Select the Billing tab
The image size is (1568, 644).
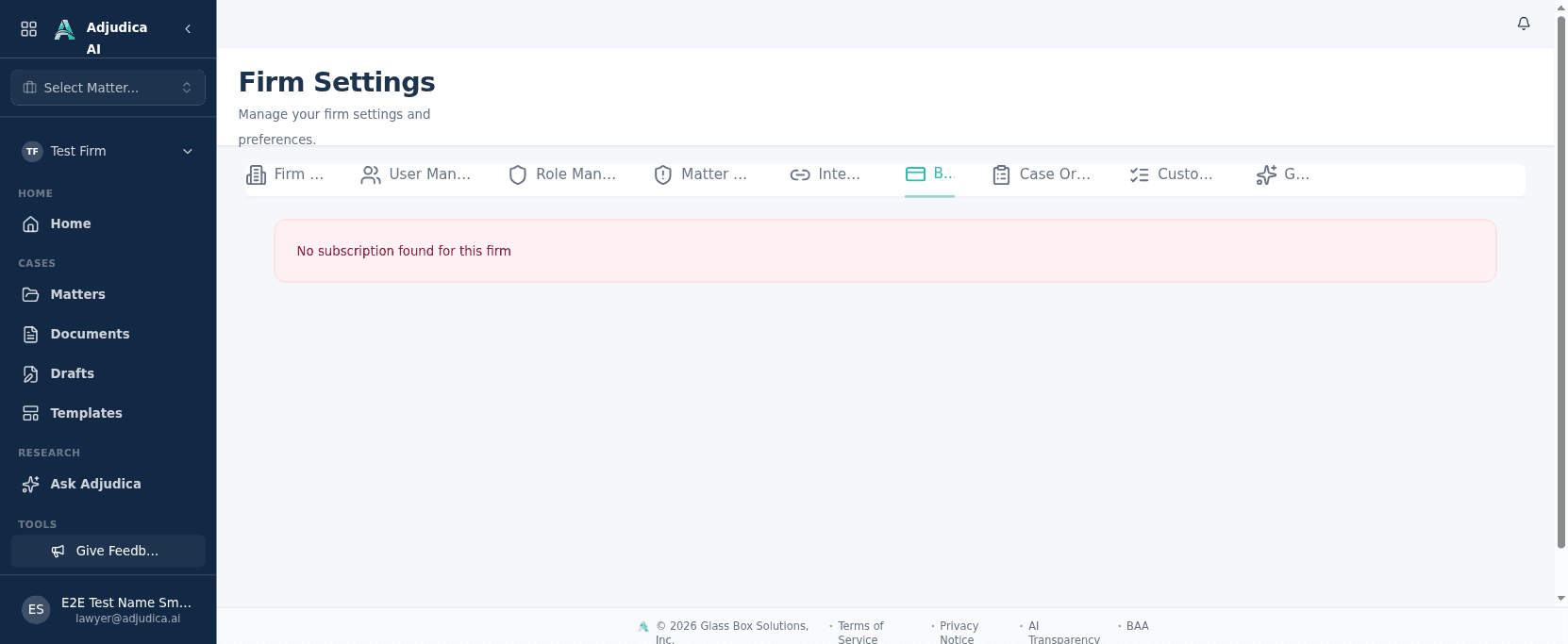[930, 174]
